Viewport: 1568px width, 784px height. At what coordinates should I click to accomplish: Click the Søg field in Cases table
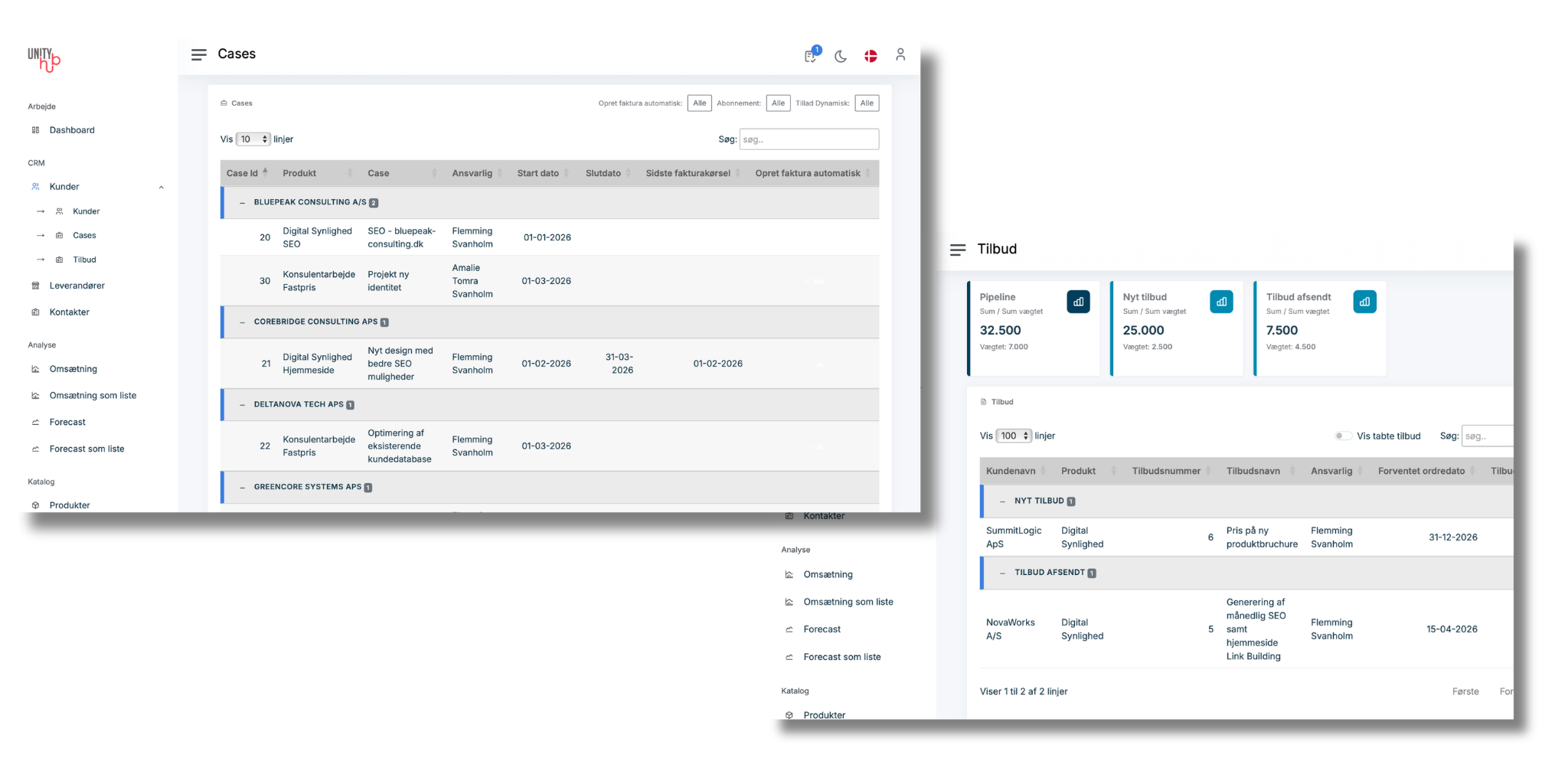pos(808,139)
